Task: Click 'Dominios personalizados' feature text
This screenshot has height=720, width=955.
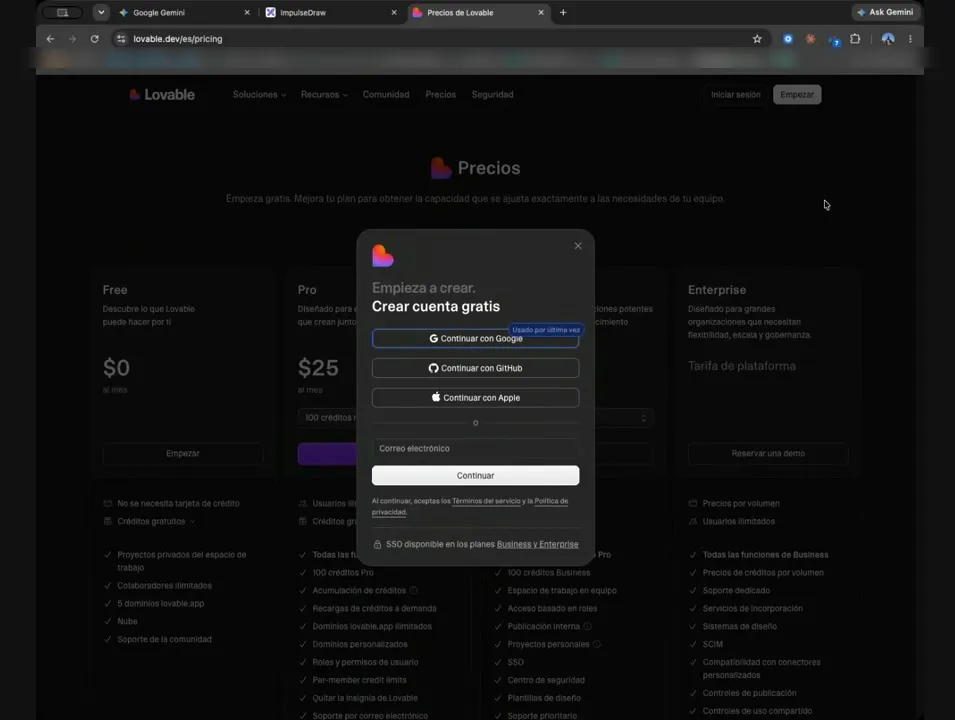Action: [360, 644]
